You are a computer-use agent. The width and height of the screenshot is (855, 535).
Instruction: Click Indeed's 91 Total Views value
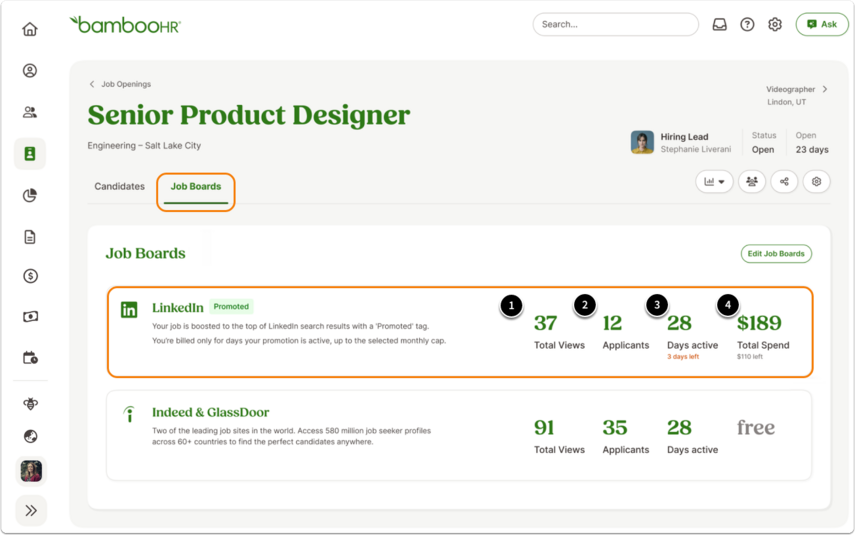544,428
